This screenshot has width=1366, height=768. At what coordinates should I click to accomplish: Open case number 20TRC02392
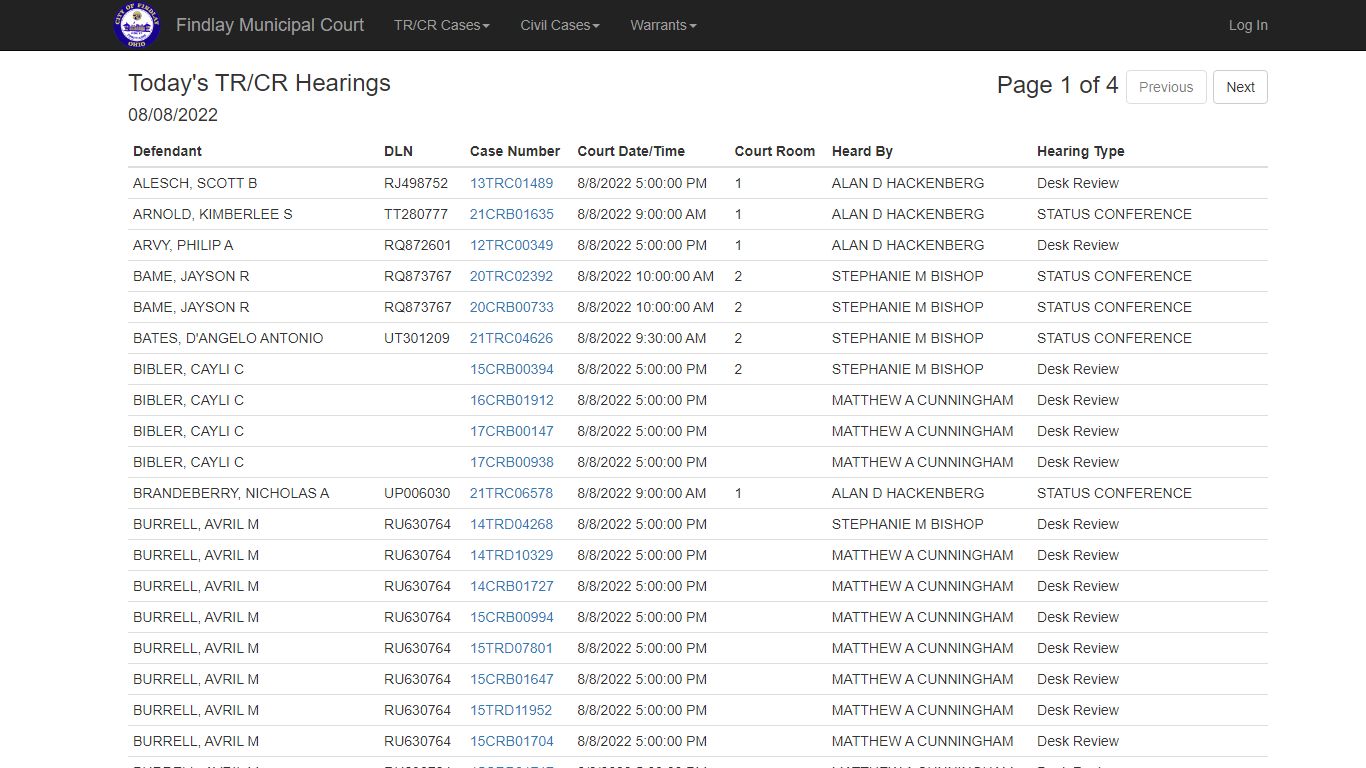tap(511, 276)
